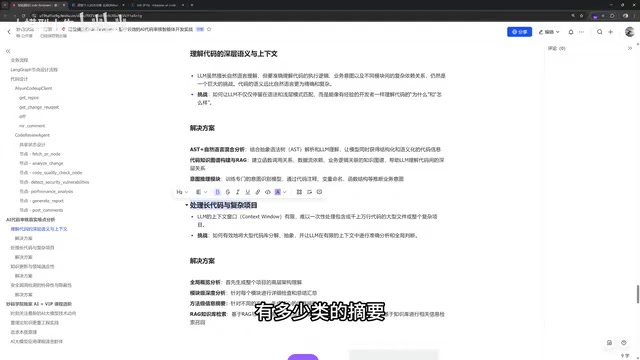This screenshot has height=360, width=640.
Task: Click the browser zoom magnifier icon
Action: pos(573,16)
